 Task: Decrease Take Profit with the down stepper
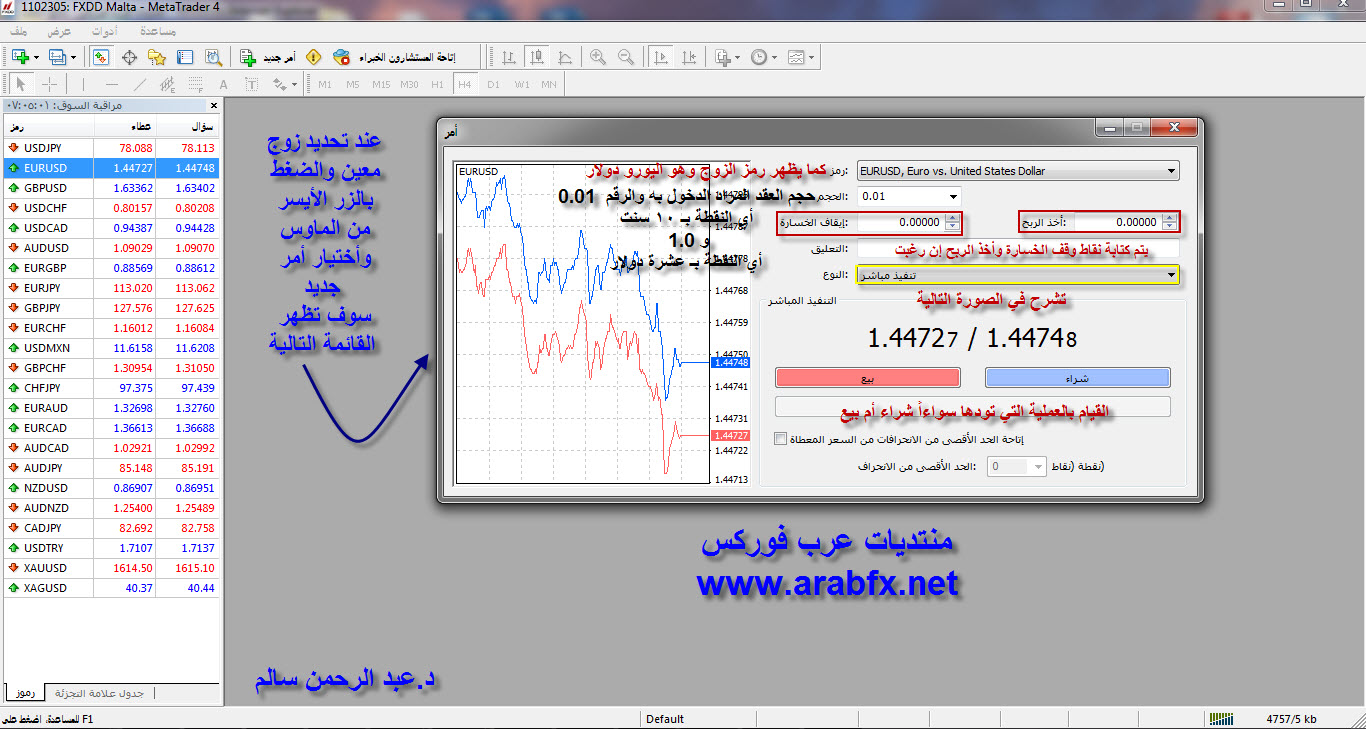pyautogui.click(x=1167, y=226)
